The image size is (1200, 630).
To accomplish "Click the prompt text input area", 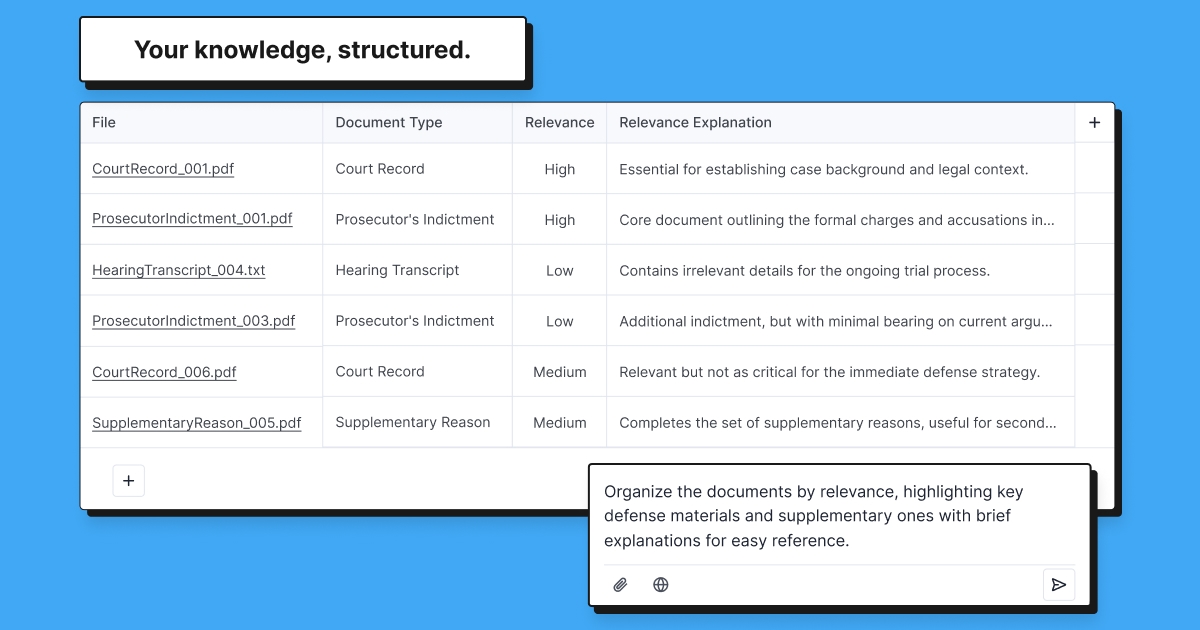I will [838, 516].
